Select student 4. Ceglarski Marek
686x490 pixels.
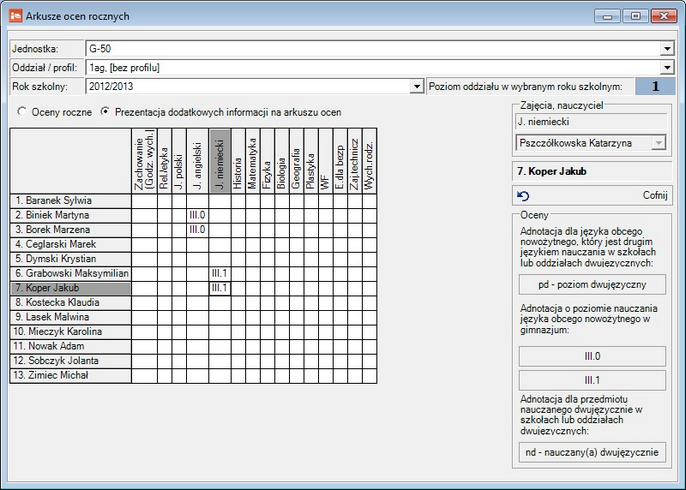(x=70, y=244)
